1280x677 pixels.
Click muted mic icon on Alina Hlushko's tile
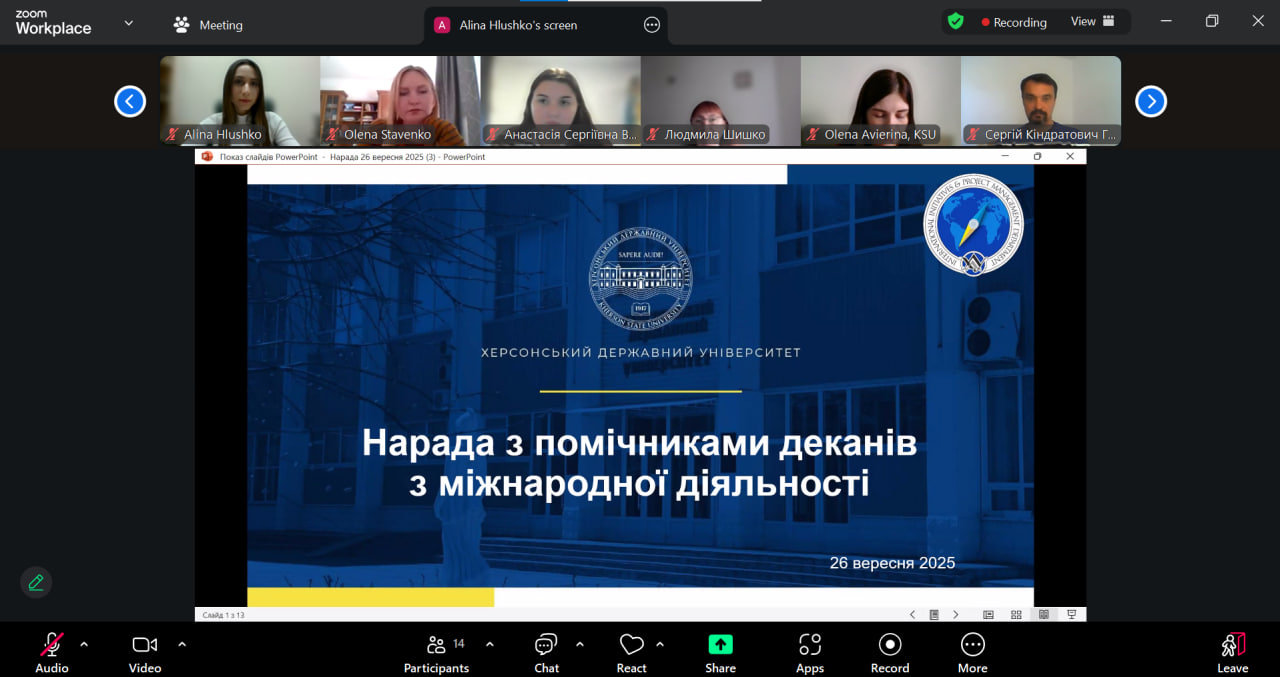coord(173,134)
